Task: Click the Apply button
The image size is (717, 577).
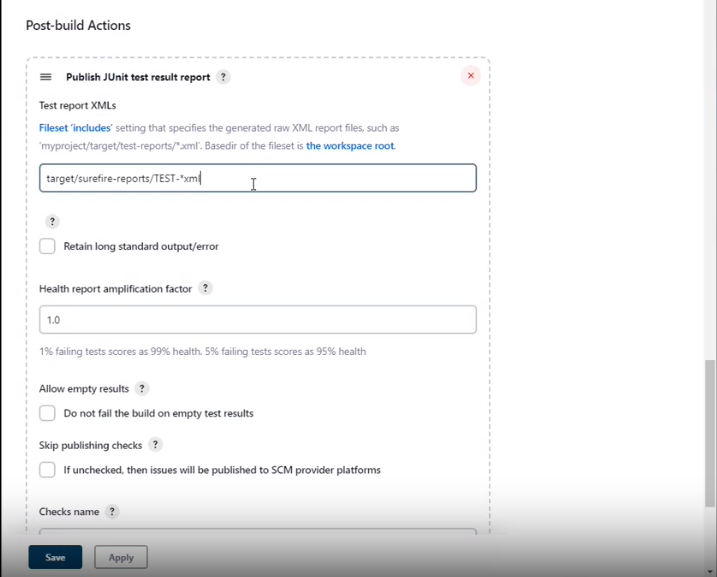Action: click(x=121, y=557)
